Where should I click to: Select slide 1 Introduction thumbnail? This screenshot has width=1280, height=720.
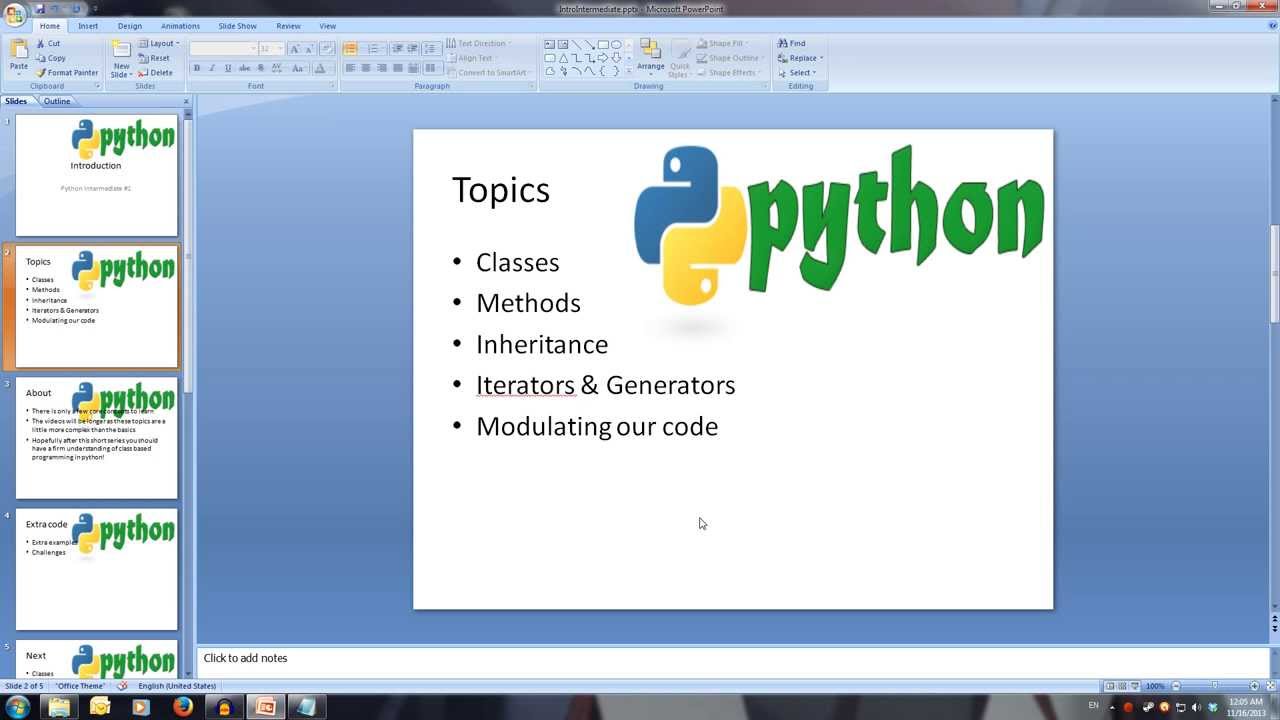click(x=96, y=175)
